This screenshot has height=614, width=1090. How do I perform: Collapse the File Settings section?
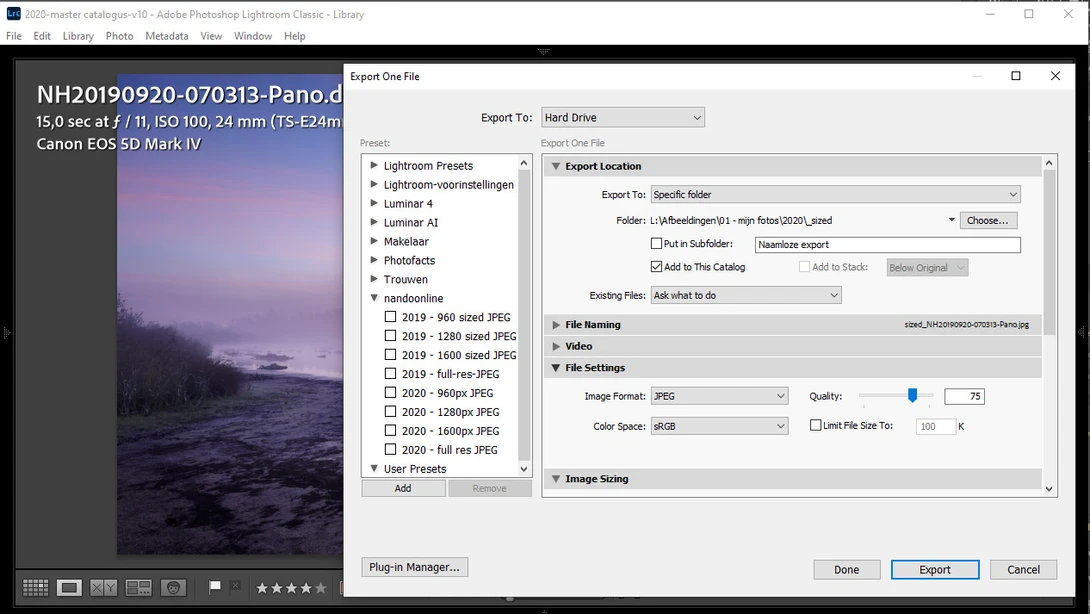point(555,368)
